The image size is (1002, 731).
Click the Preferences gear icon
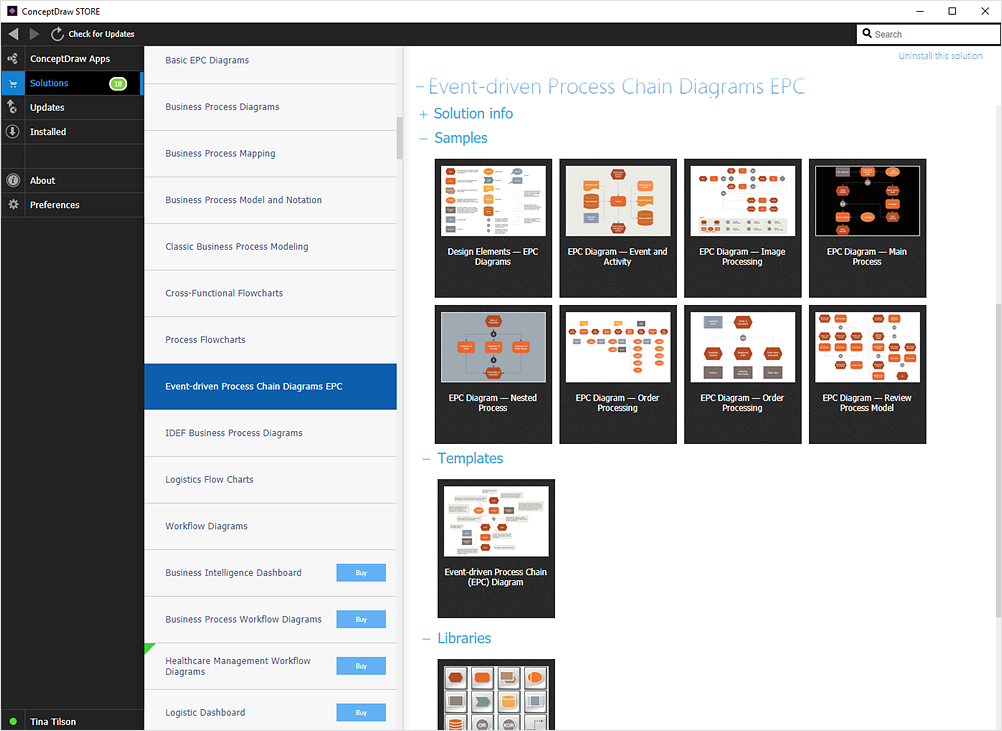(x=13, y=204)
